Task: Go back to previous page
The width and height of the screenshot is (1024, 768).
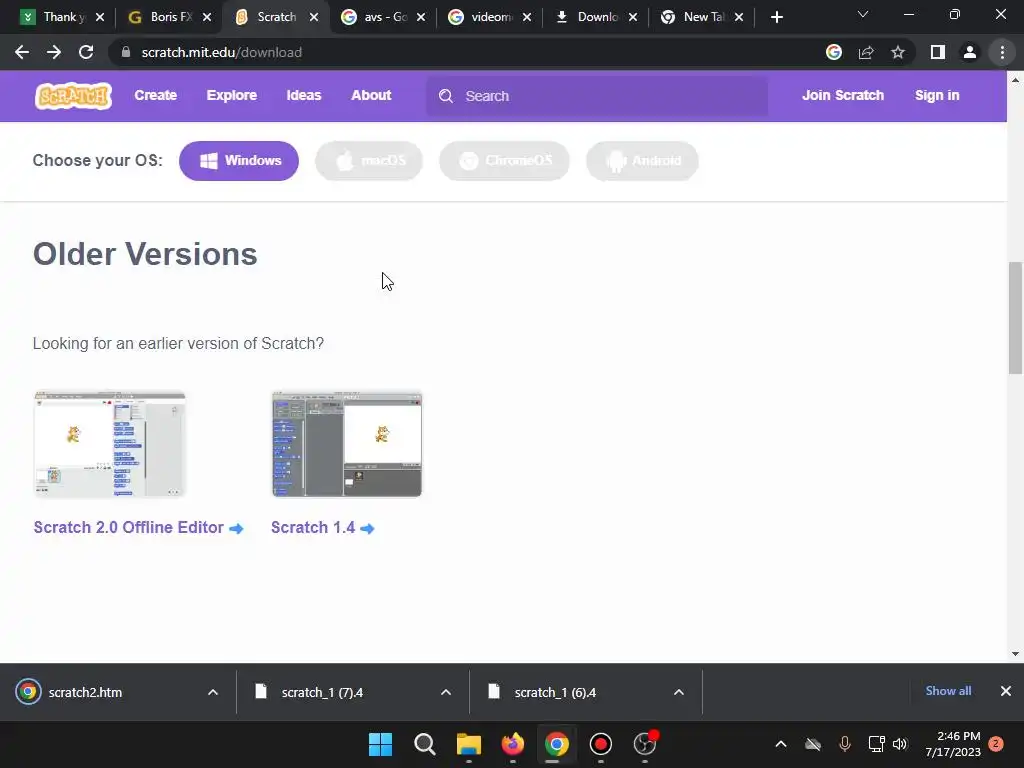Action: [x=22, y=52]
